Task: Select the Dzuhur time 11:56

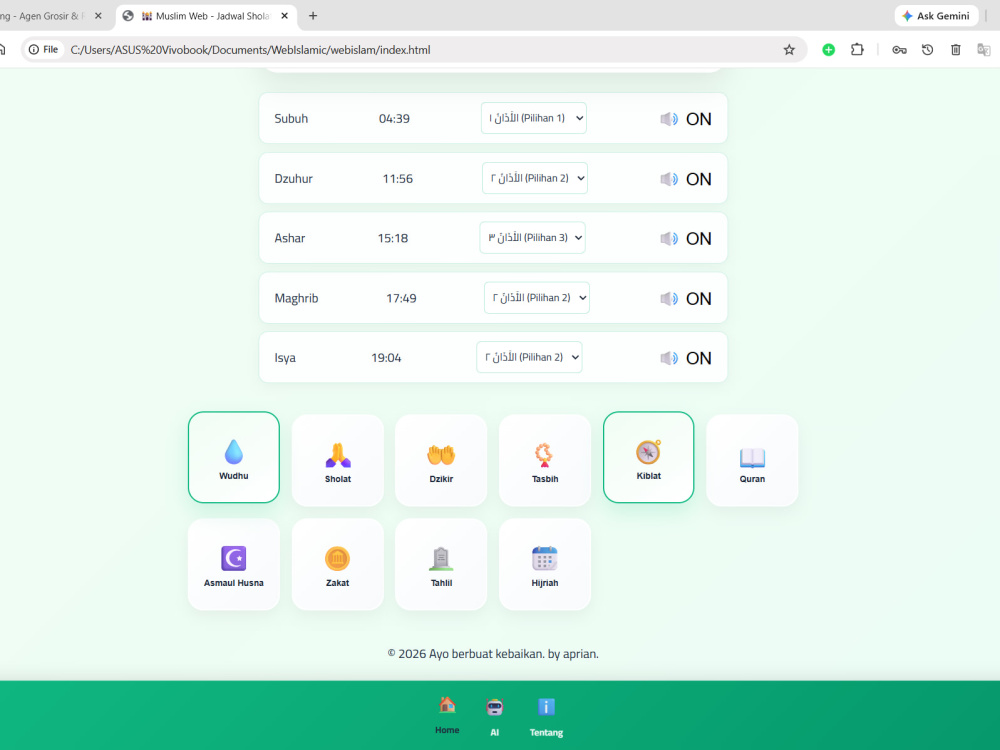Action: tap(397, 179)
